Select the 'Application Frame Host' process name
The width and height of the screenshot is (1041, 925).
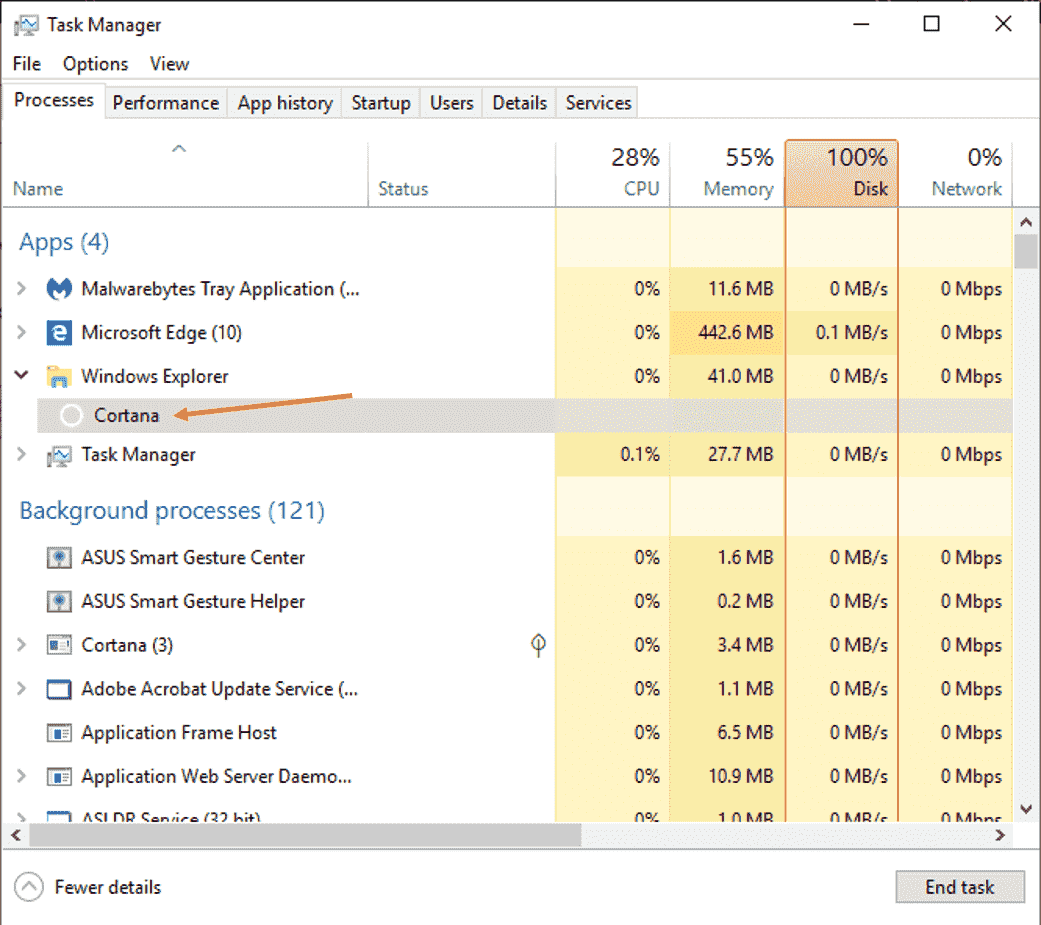179,733
